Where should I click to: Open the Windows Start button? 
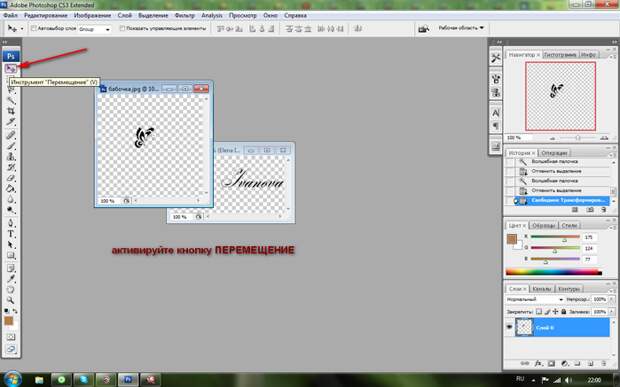pos(13,379)
